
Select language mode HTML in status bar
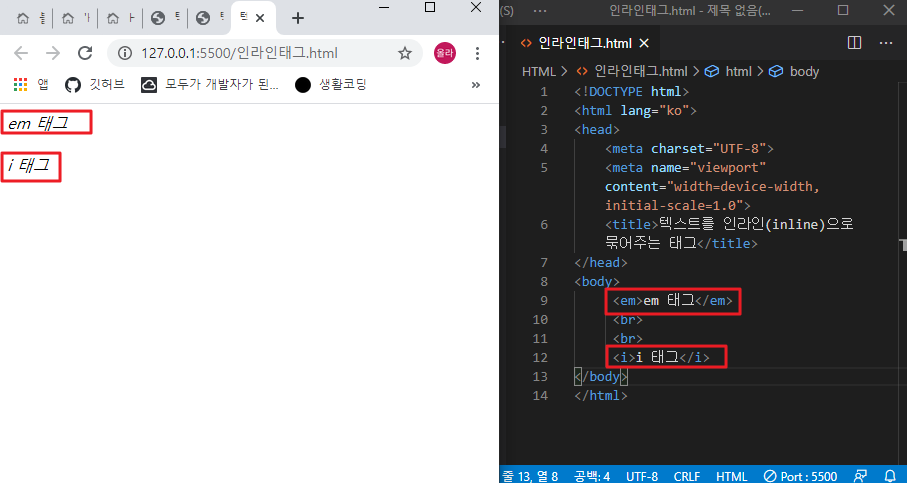[732, 476]
